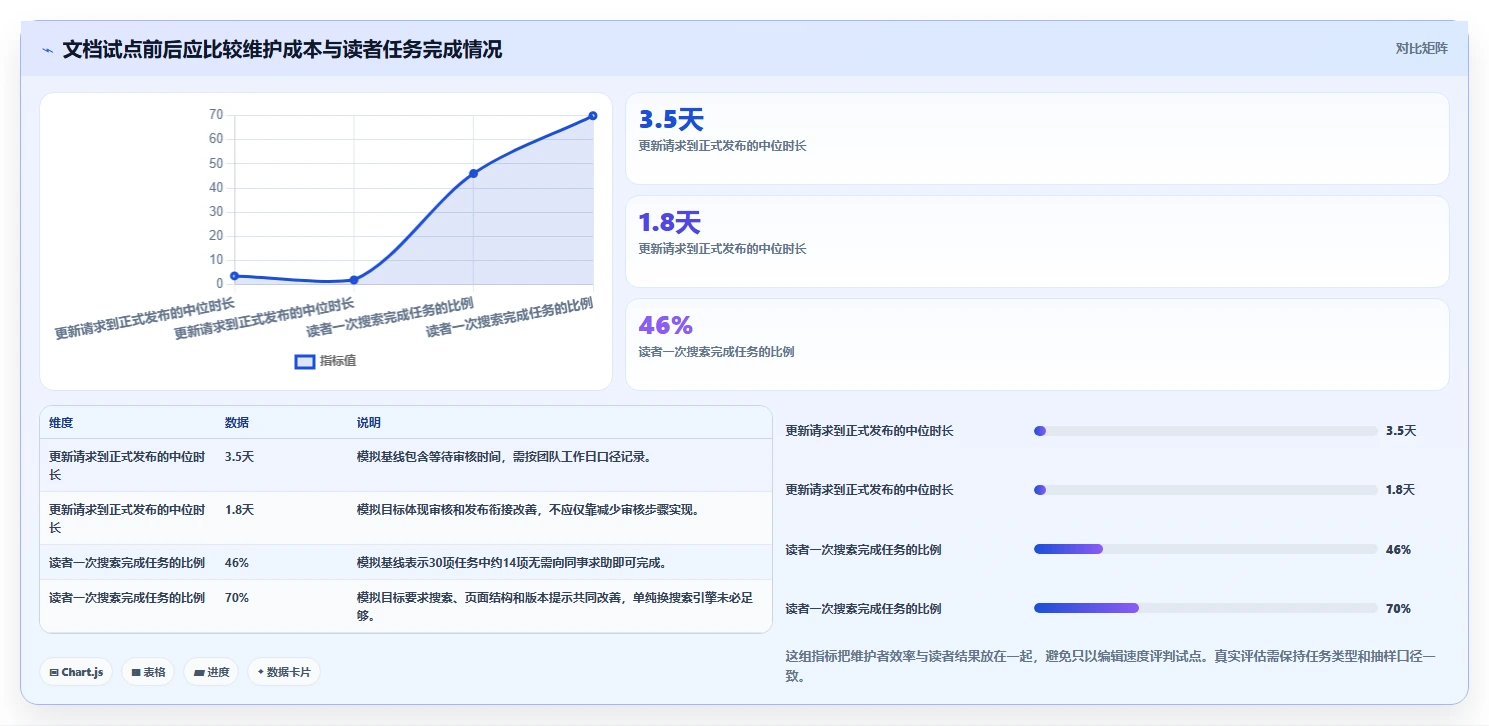1489x726 pixels.
Task: Click the 70% progress bar
Action: [1205, 608]
